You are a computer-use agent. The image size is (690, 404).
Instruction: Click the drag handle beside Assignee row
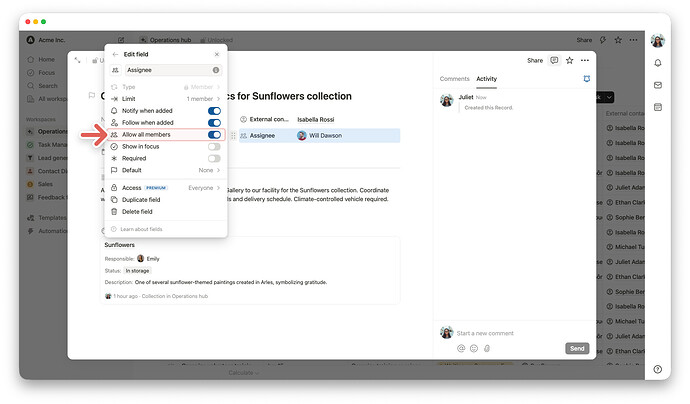(233, 136)
